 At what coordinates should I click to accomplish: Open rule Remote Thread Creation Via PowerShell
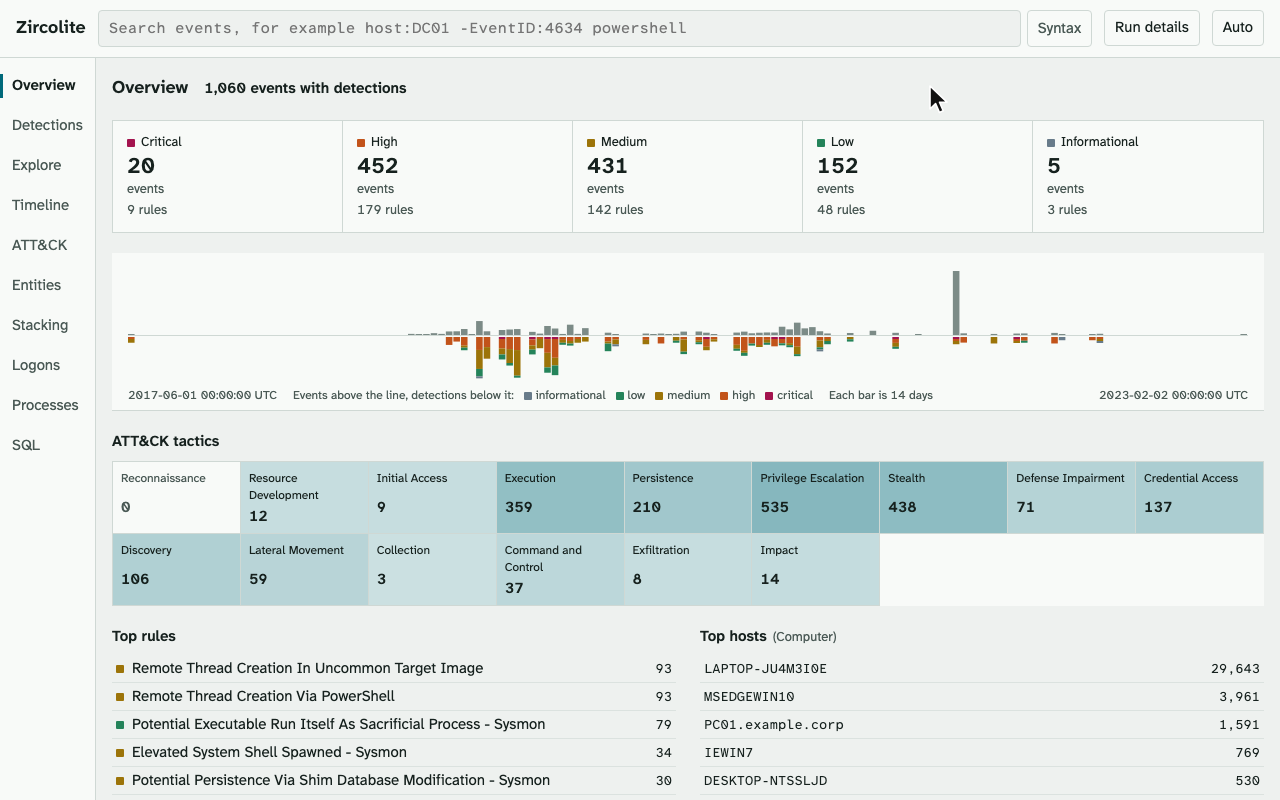[394, 696]
